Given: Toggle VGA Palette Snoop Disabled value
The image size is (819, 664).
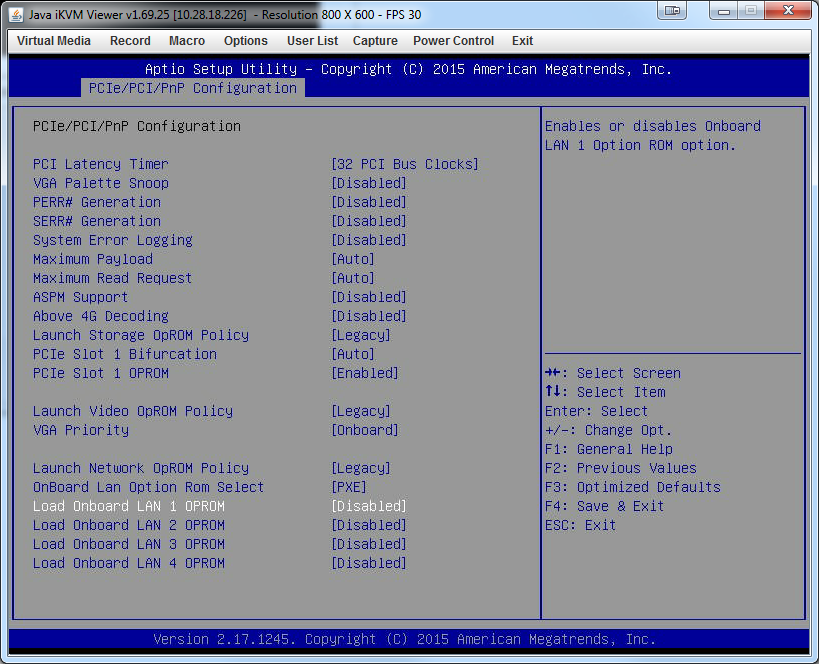Looking at the screenshot, I should [x=368, y=183].
